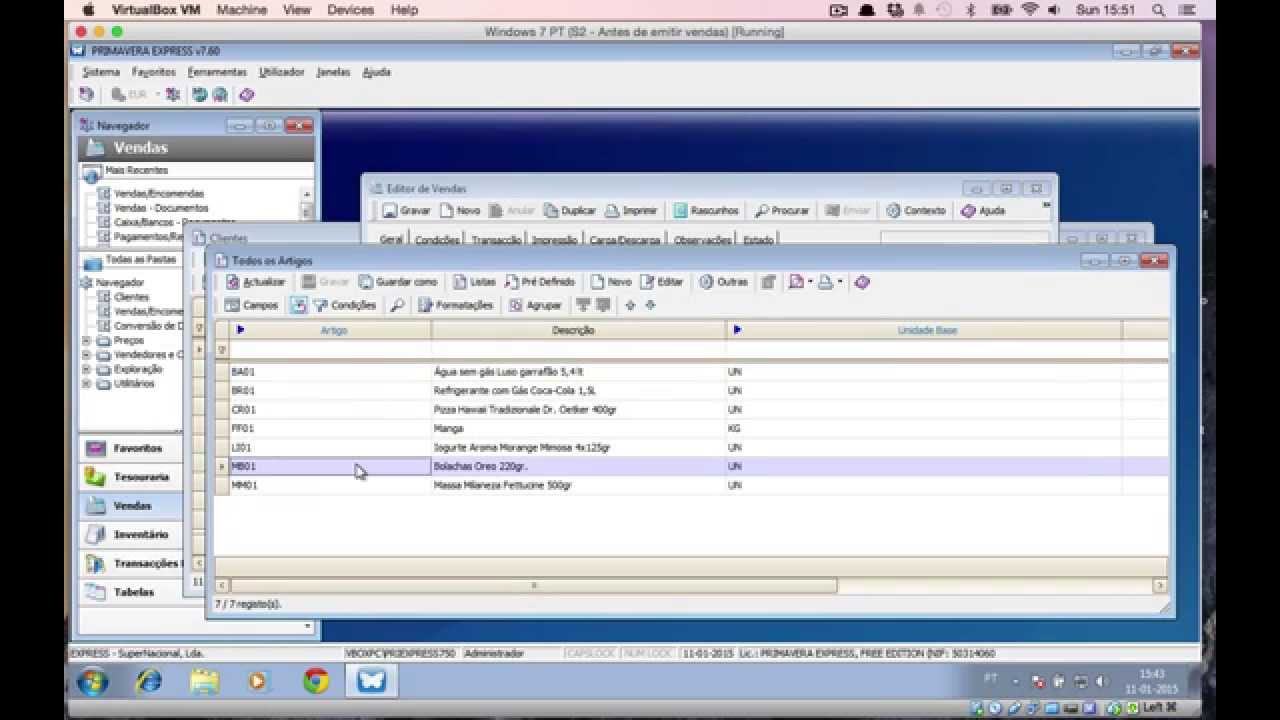Open the Inventário navigator section
Screen dimensions: 1280x720
pyautogui.click(x=130, y=534)
